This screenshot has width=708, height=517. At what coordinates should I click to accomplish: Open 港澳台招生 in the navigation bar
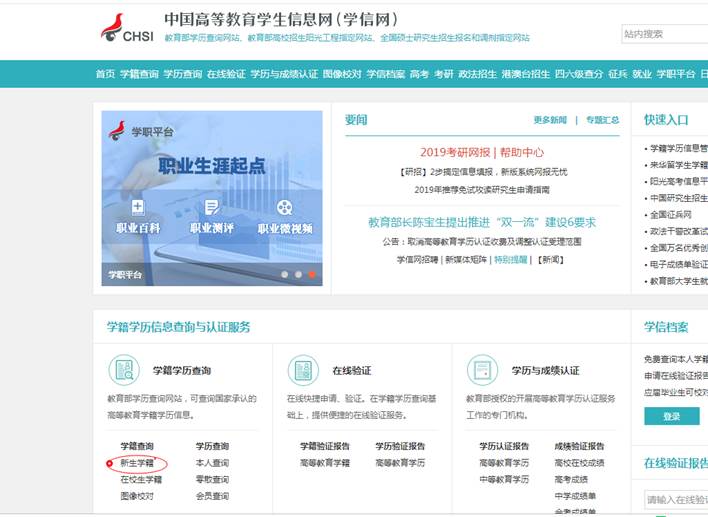coord(526,74)
